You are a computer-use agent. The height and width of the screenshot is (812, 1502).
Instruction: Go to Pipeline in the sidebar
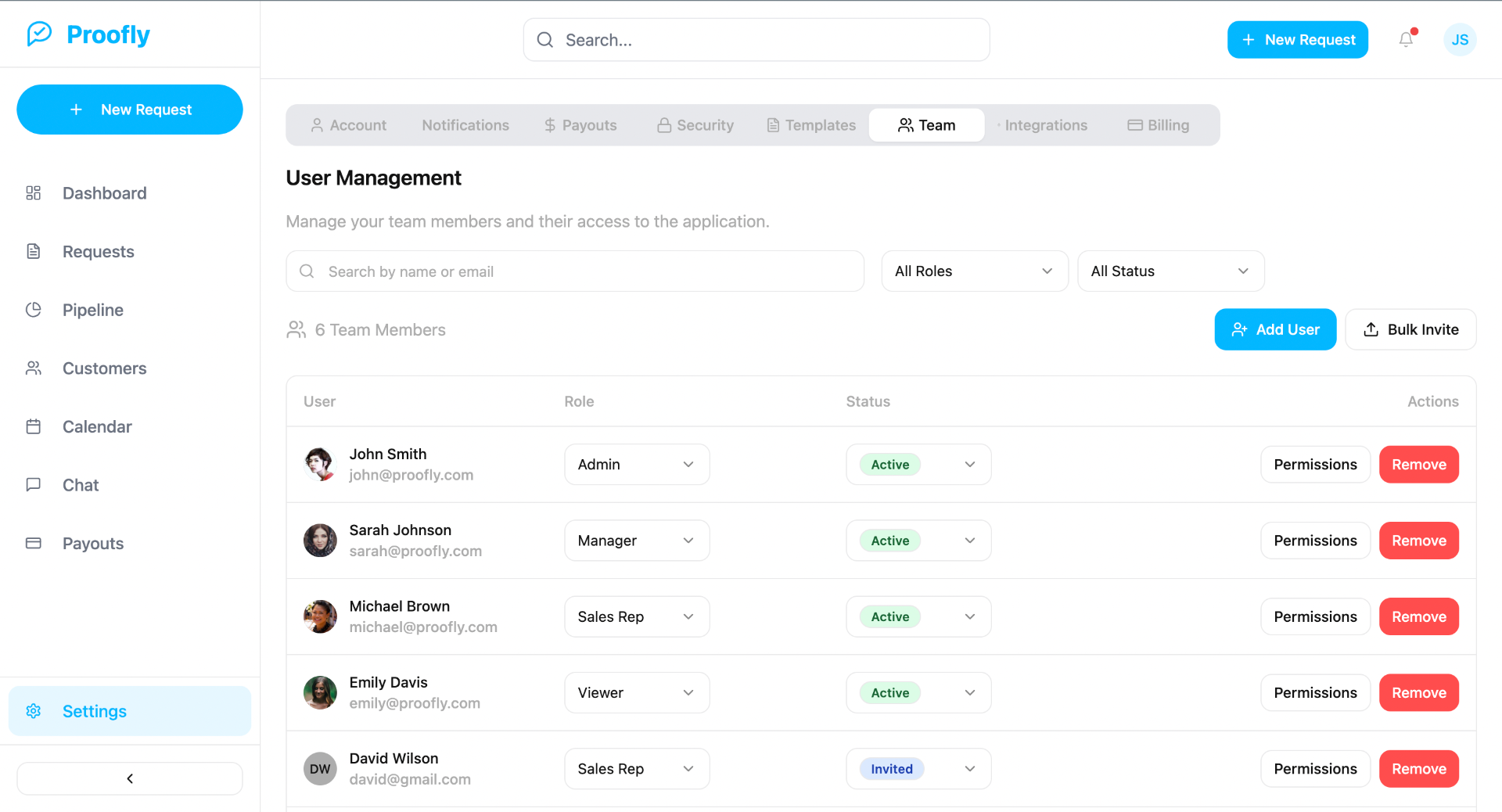(x=92, y=310)
